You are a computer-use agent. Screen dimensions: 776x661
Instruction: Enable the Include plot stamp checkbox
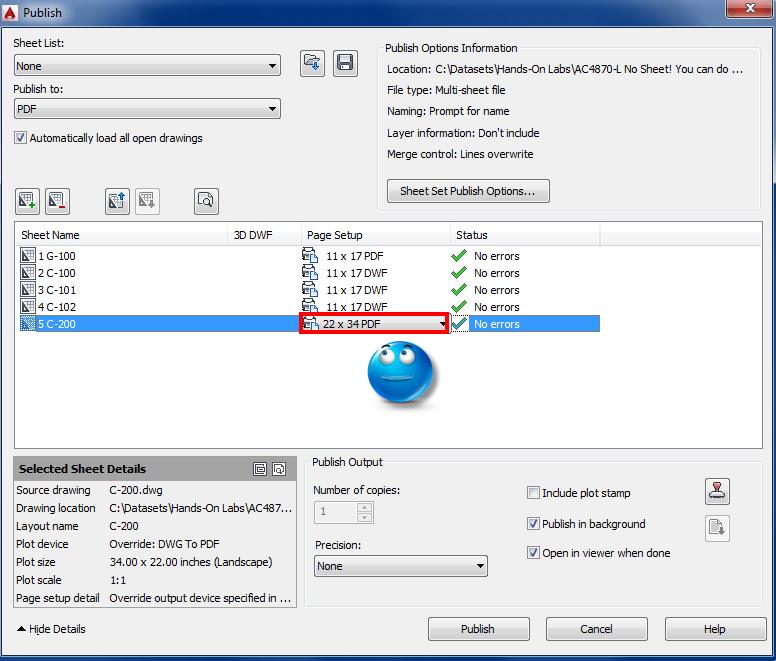click(534, 493)
